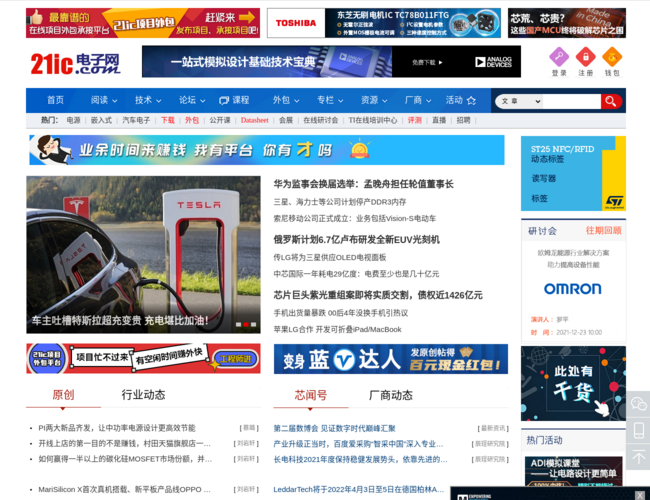Switch to the 芯闻号 tab
This screenshot has height=500, width=650.
(x=310, y=395)
